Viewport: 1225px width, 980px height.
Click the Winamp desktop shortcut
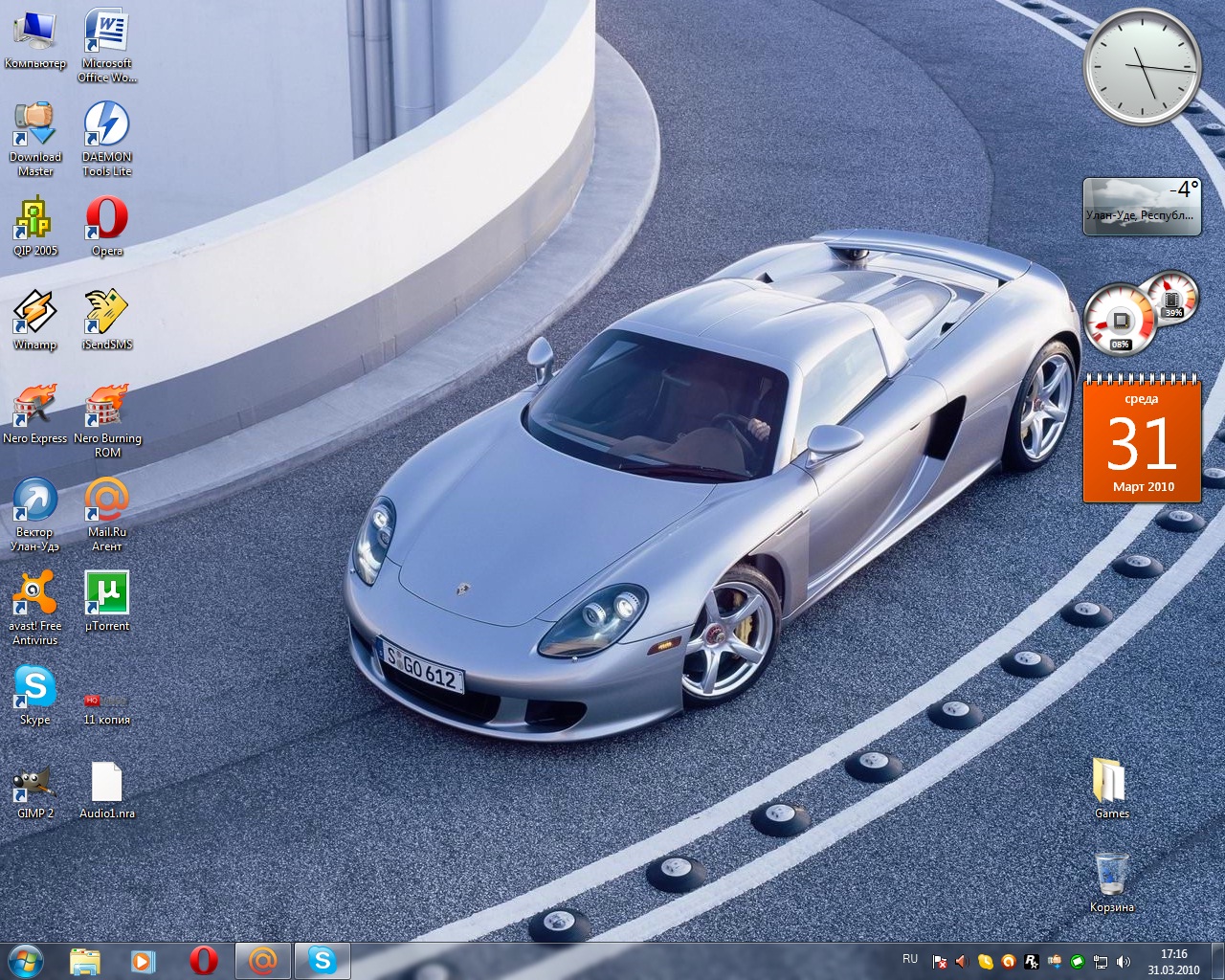tap(34, 314)
